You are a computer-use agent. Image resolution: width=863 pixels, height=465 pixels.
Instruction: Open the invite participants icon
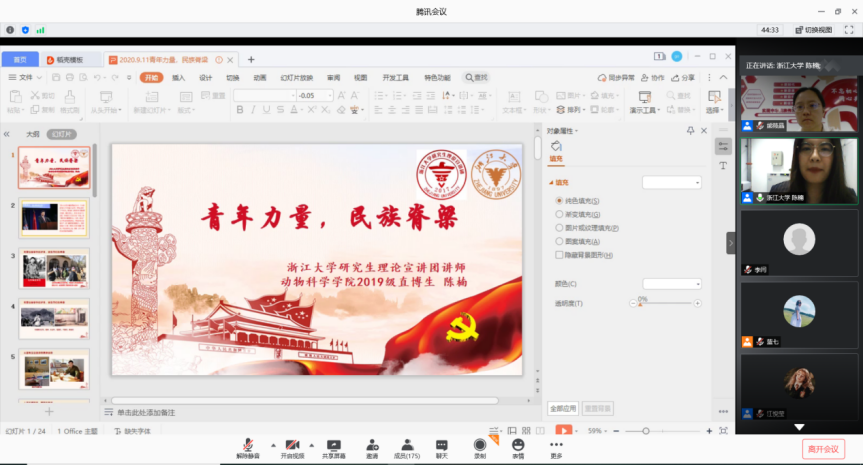point(372,446)
